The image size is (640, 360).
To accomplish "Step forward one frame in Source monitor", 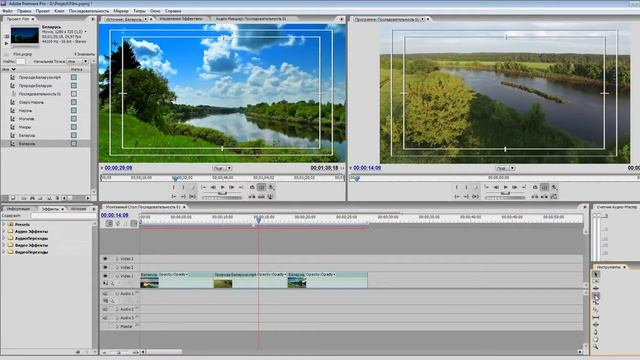I will tap(231, 187).
